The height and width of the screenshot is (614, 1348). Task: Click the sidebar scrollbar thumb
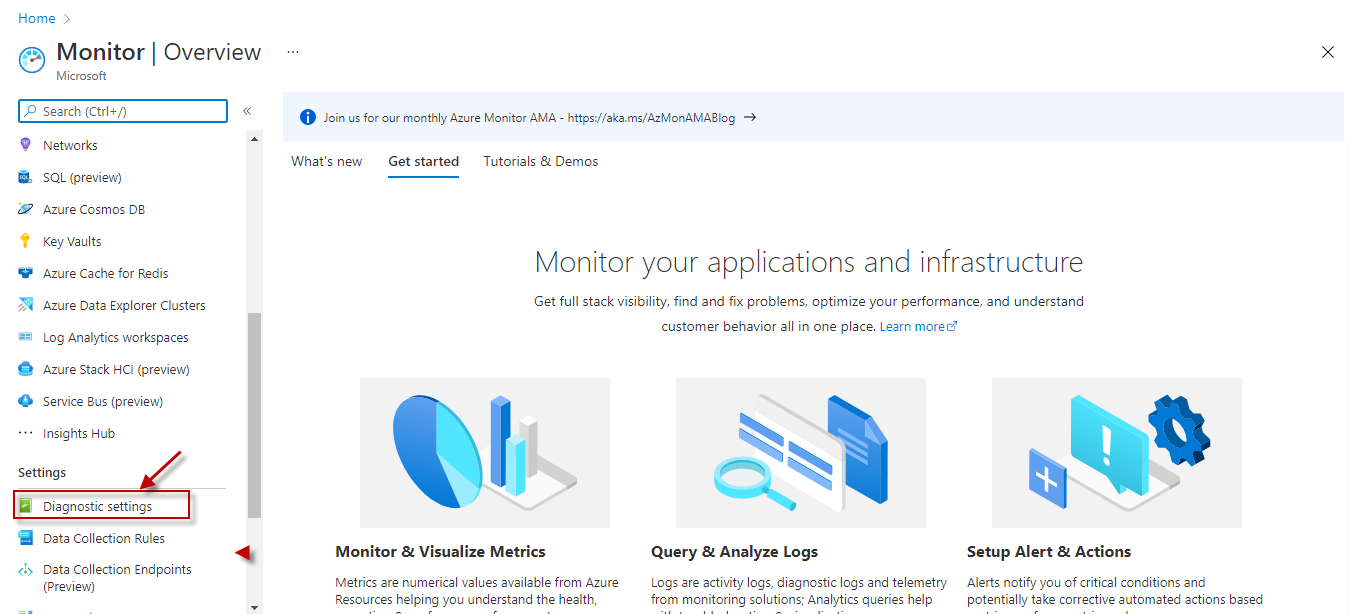[254, 415]
